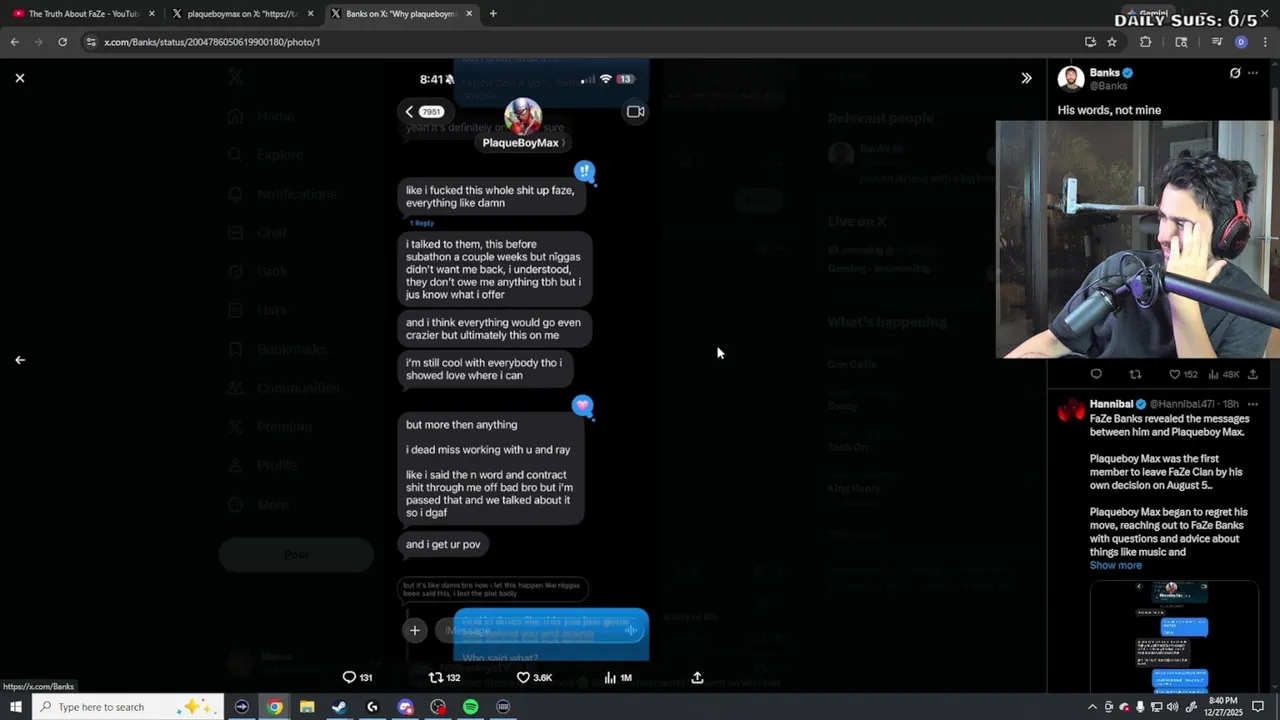Open Hannibal's attached screenshot thumbnail
The width and height of the screenshot is (1280, 720).
(x=1173, y=636)
